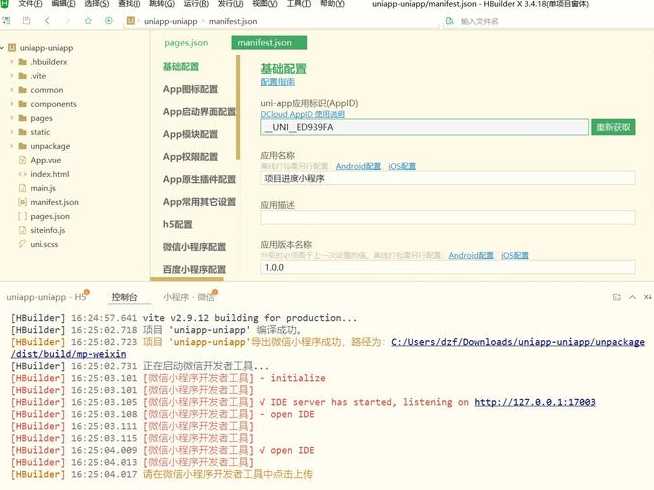654x490 pixels.
Task: Open the 运行(R) menu
Action: [196, 4]
